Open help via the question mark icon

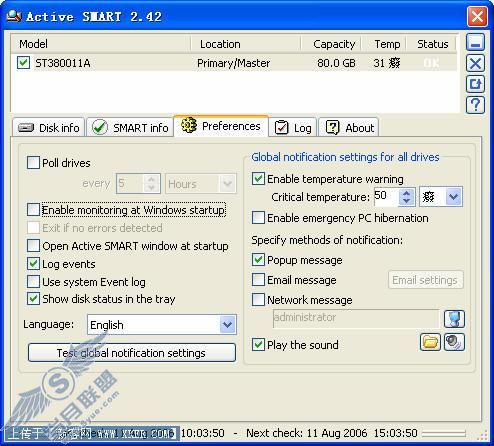475,105
